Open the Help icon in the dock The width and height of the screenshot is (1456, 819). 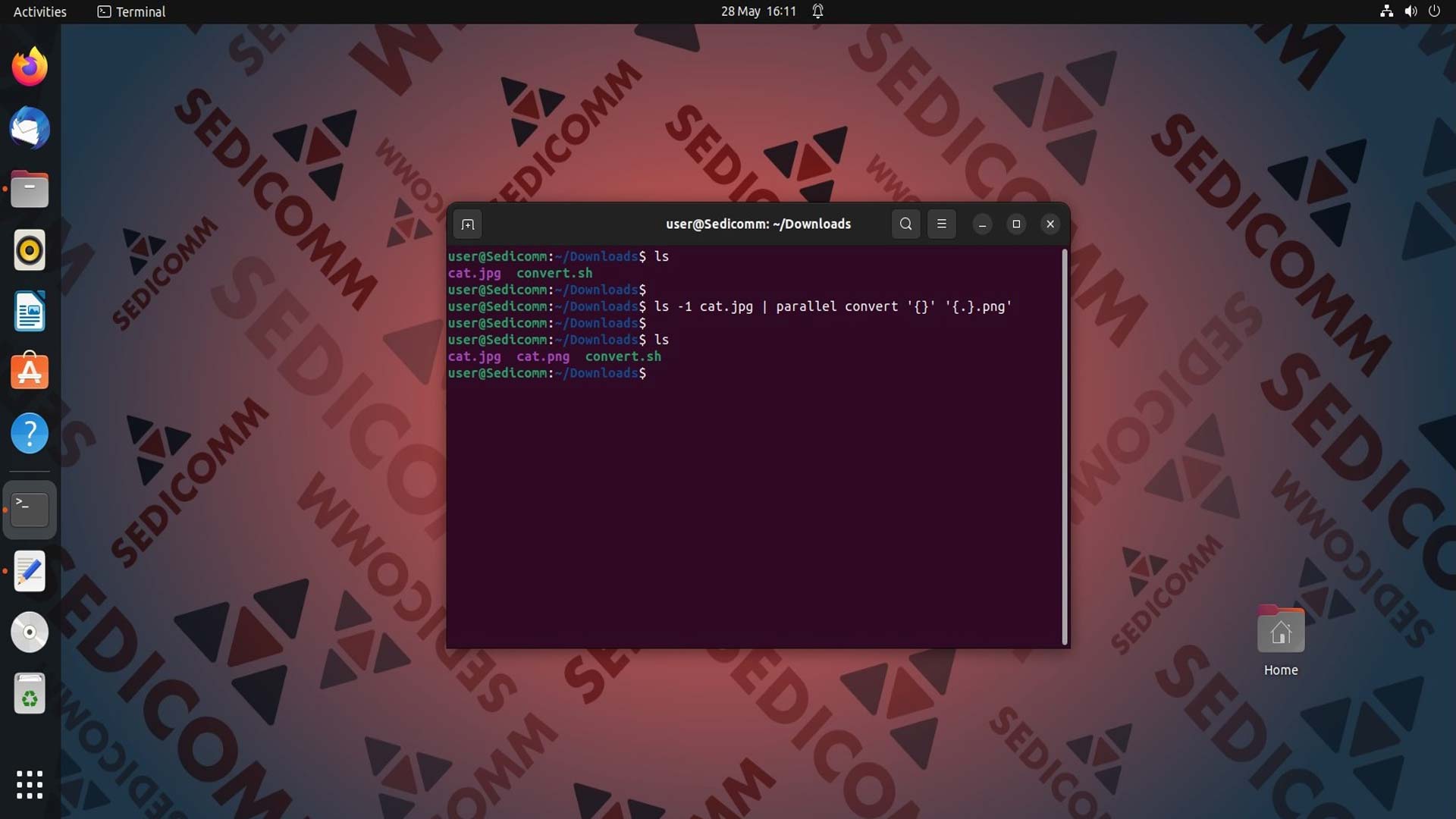[30, 433]
